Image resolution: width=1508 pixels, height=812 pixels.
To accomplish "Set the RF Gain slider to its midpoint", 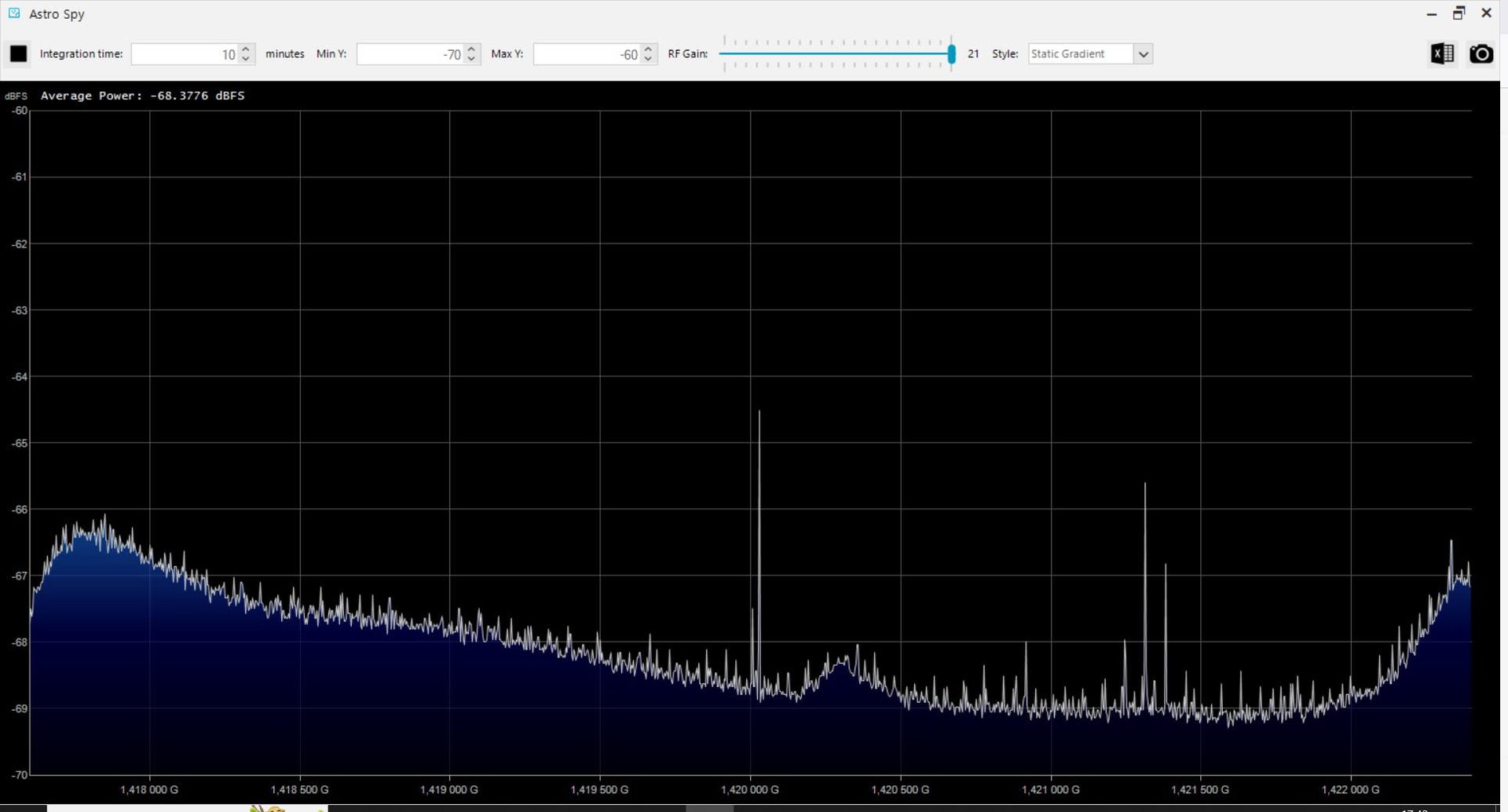I will point(838,53).
